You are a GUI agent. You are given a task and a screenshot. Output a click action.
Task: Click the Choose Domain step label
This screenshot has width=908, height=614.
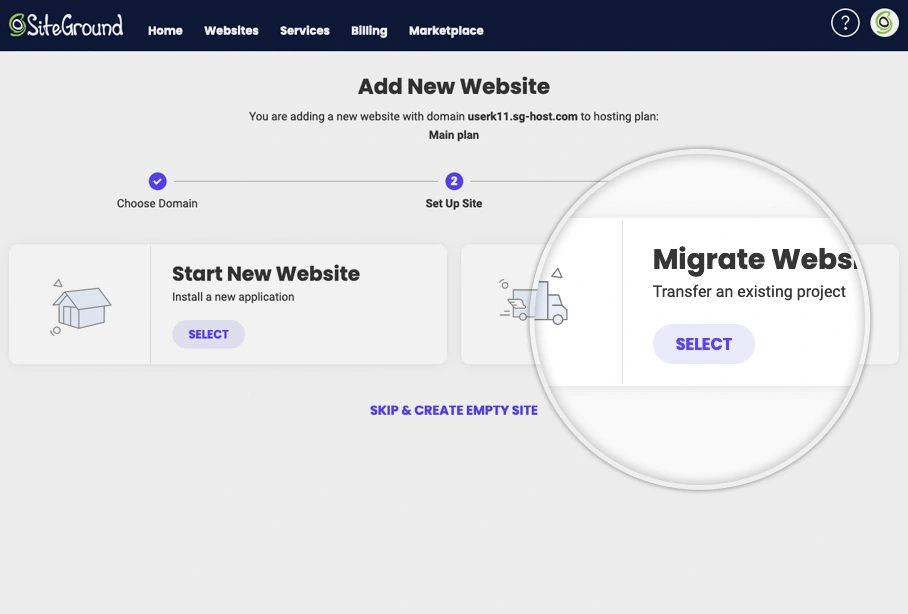coord(157,203)
